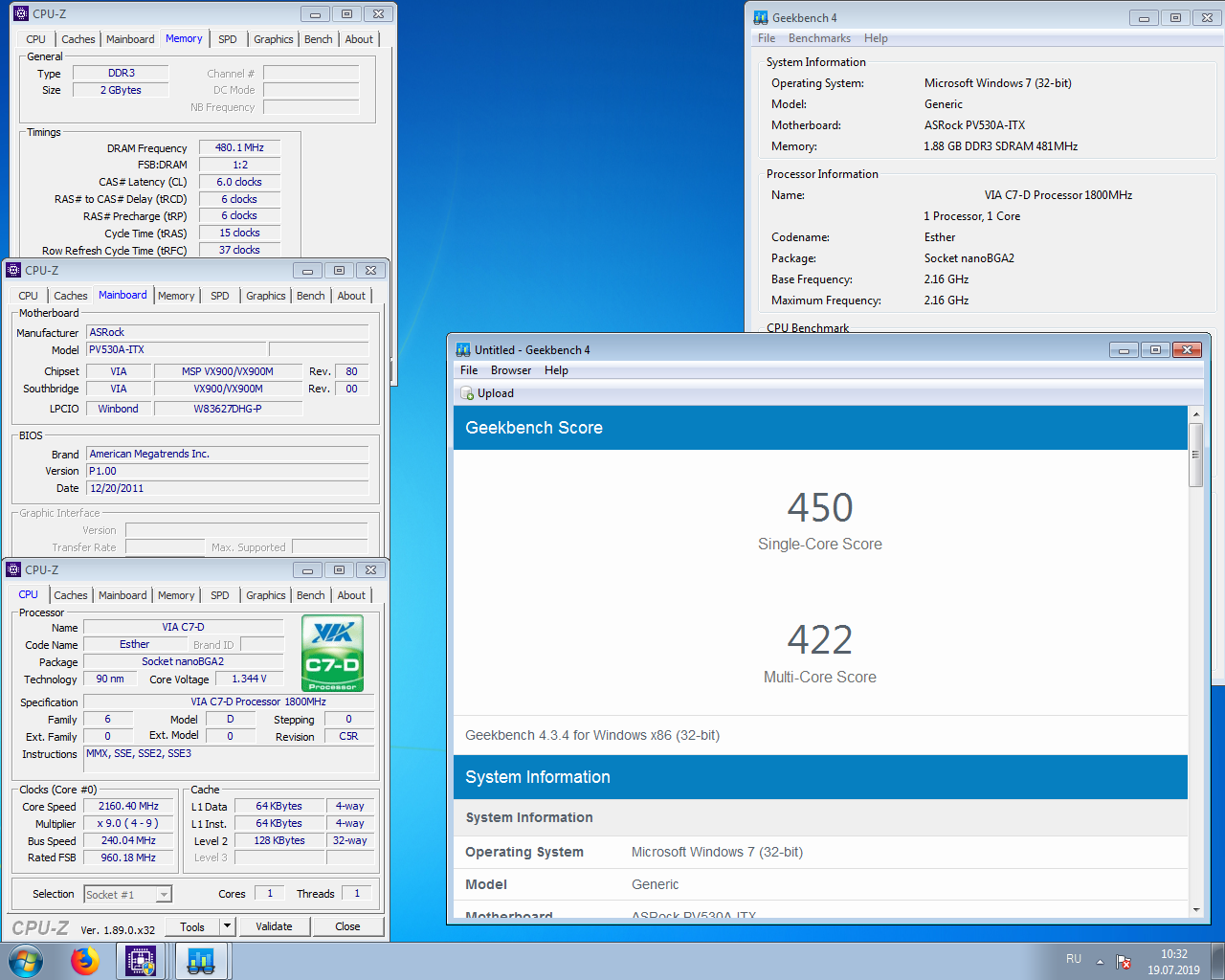Show hidden tray icons arrow
Image resolution: width=1225 pixels, height=980 pixels.
click(x=1100, y=961)
